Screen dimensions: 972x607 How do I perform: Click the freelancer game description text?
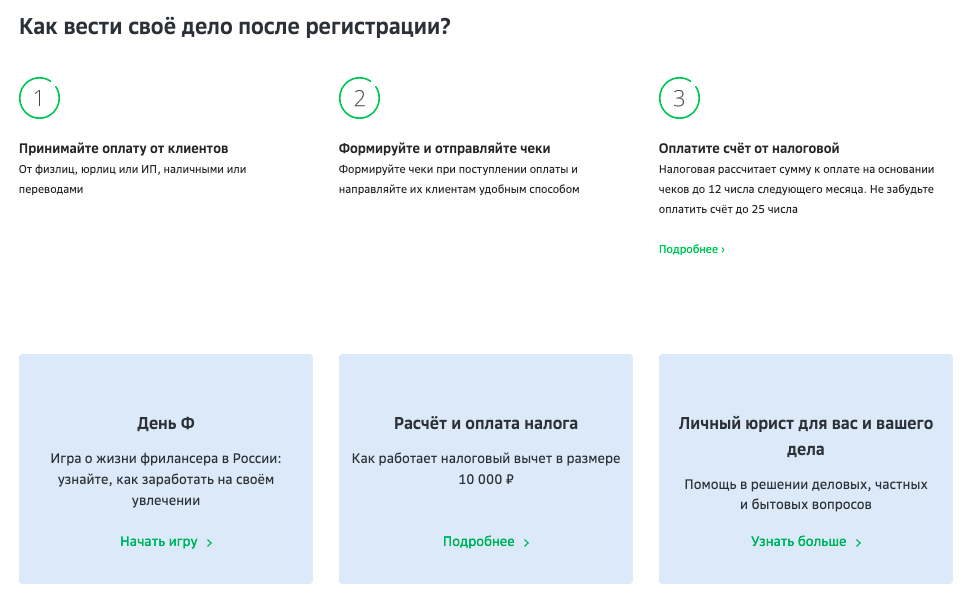[x=166, y=480]
